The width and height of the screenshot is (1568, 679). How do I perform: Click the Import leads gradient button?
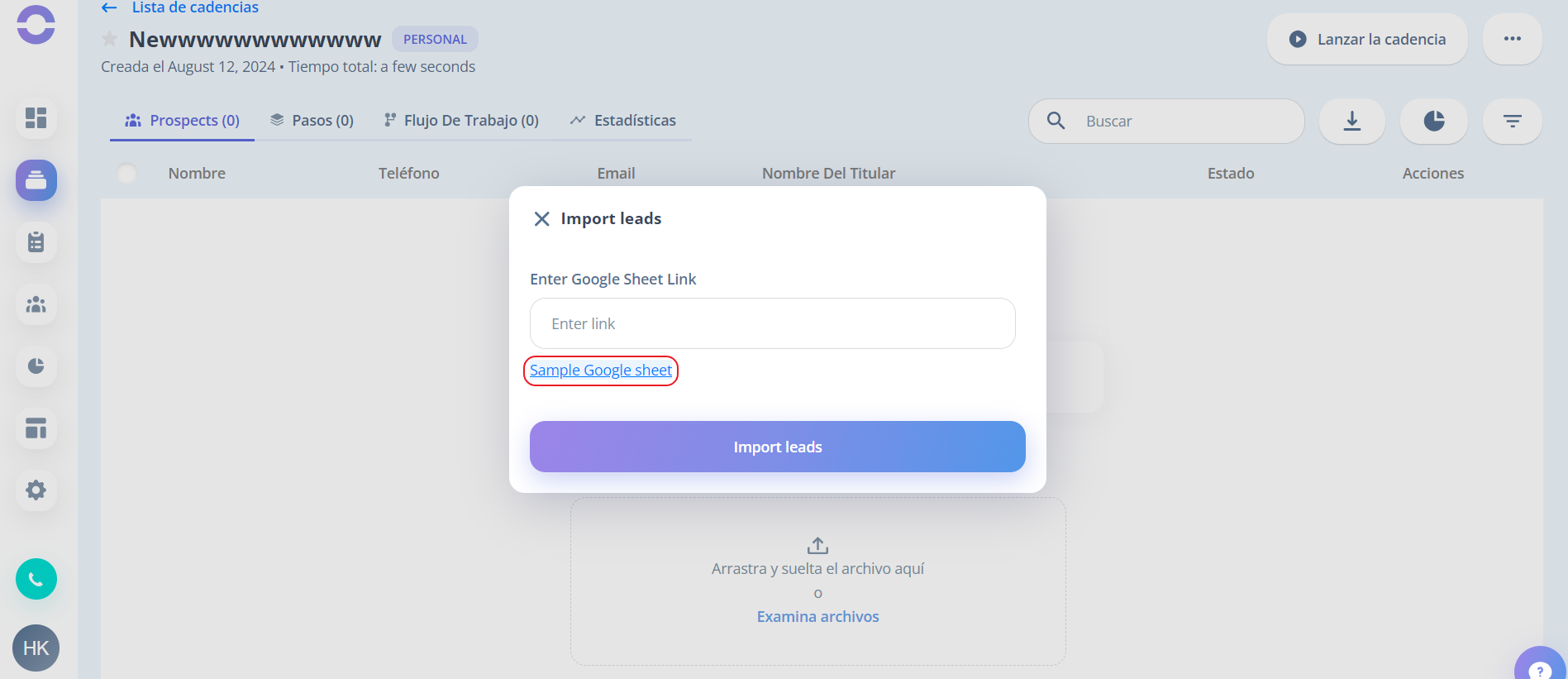[778, 447]
